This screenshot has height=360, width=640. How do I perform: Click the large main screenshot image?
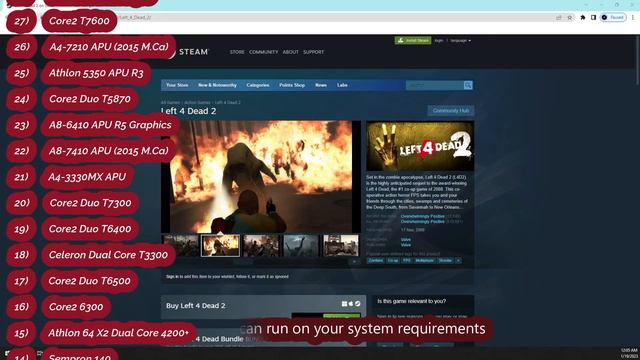pos(261,176)
